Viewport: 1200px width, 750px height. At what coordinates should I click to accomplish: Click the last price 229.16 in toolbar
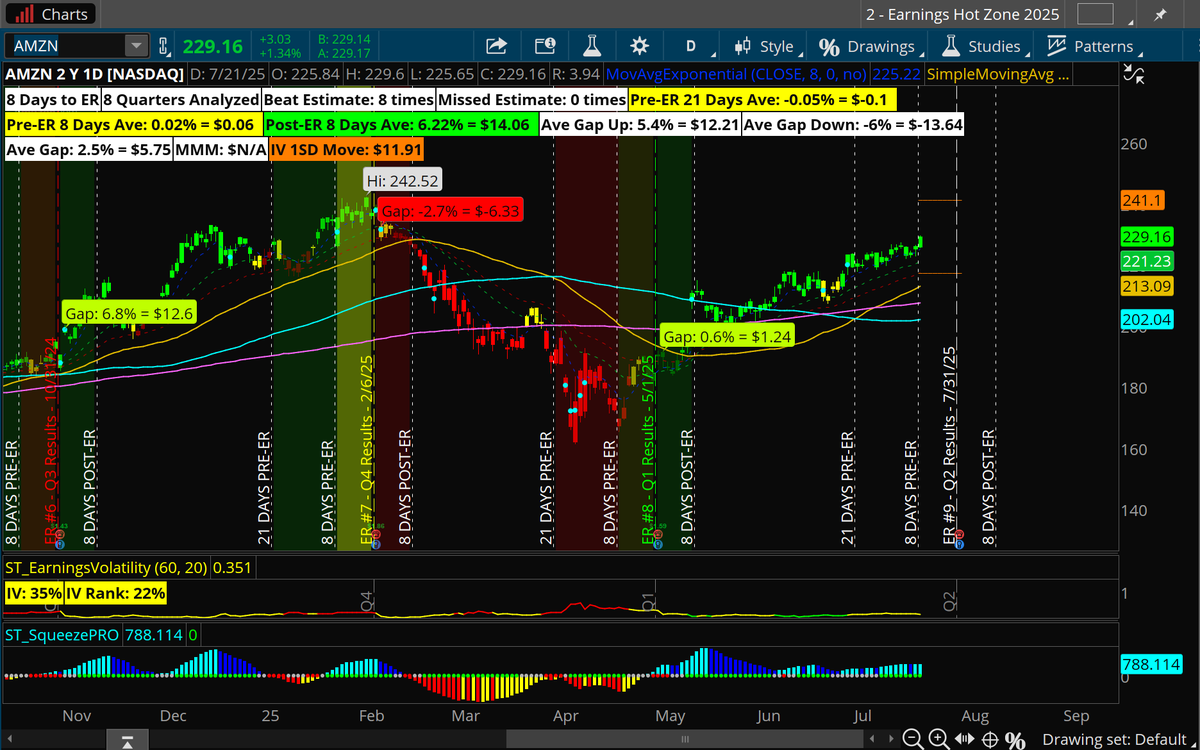pos(213,46)
